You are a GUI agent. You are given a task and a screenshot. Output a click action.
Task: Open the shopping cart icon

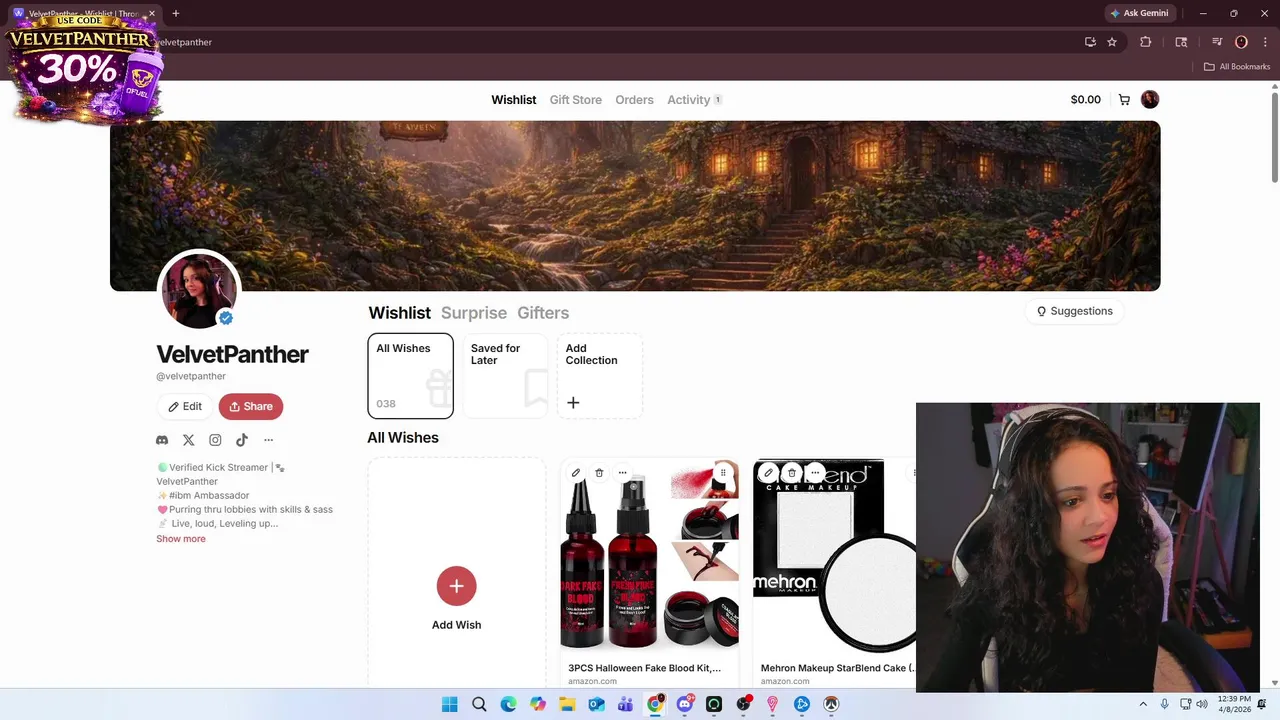(1124, 99)
